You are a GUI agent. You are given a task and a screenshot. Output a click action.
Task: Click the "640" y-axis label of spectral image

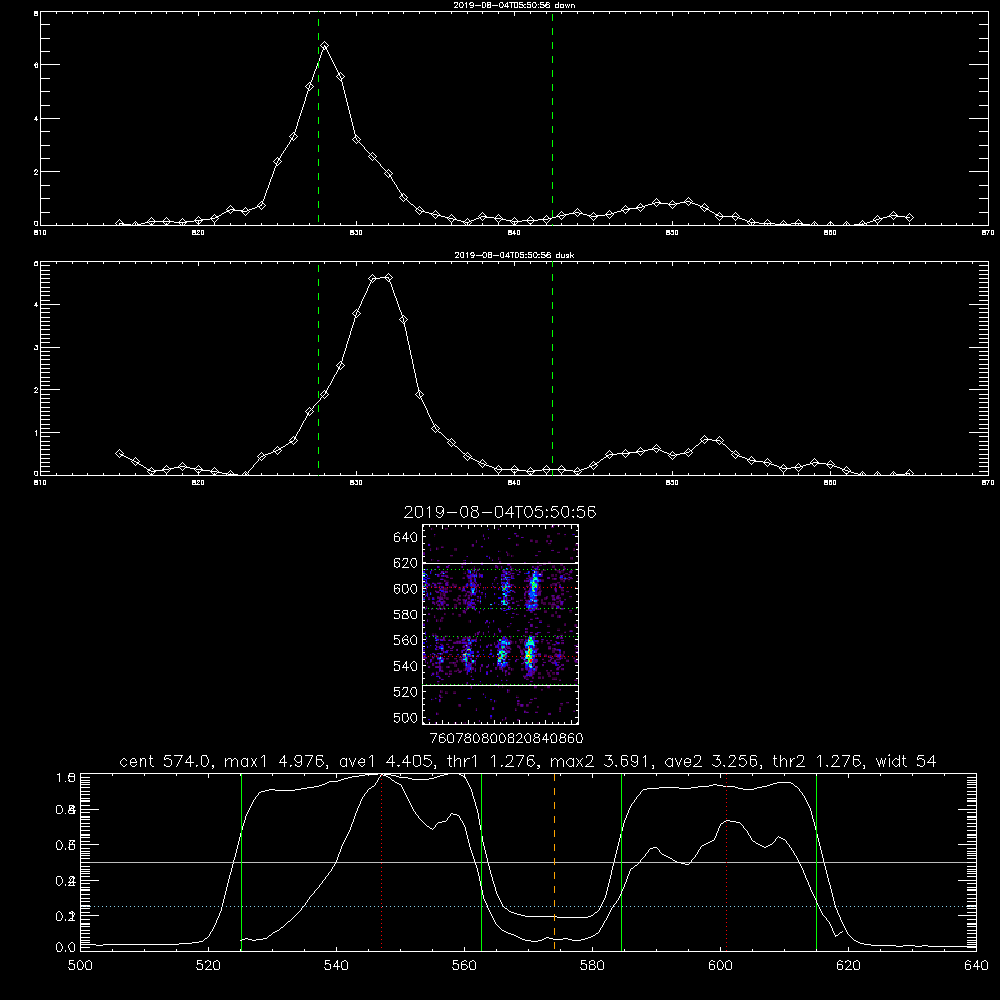(406, 537)
